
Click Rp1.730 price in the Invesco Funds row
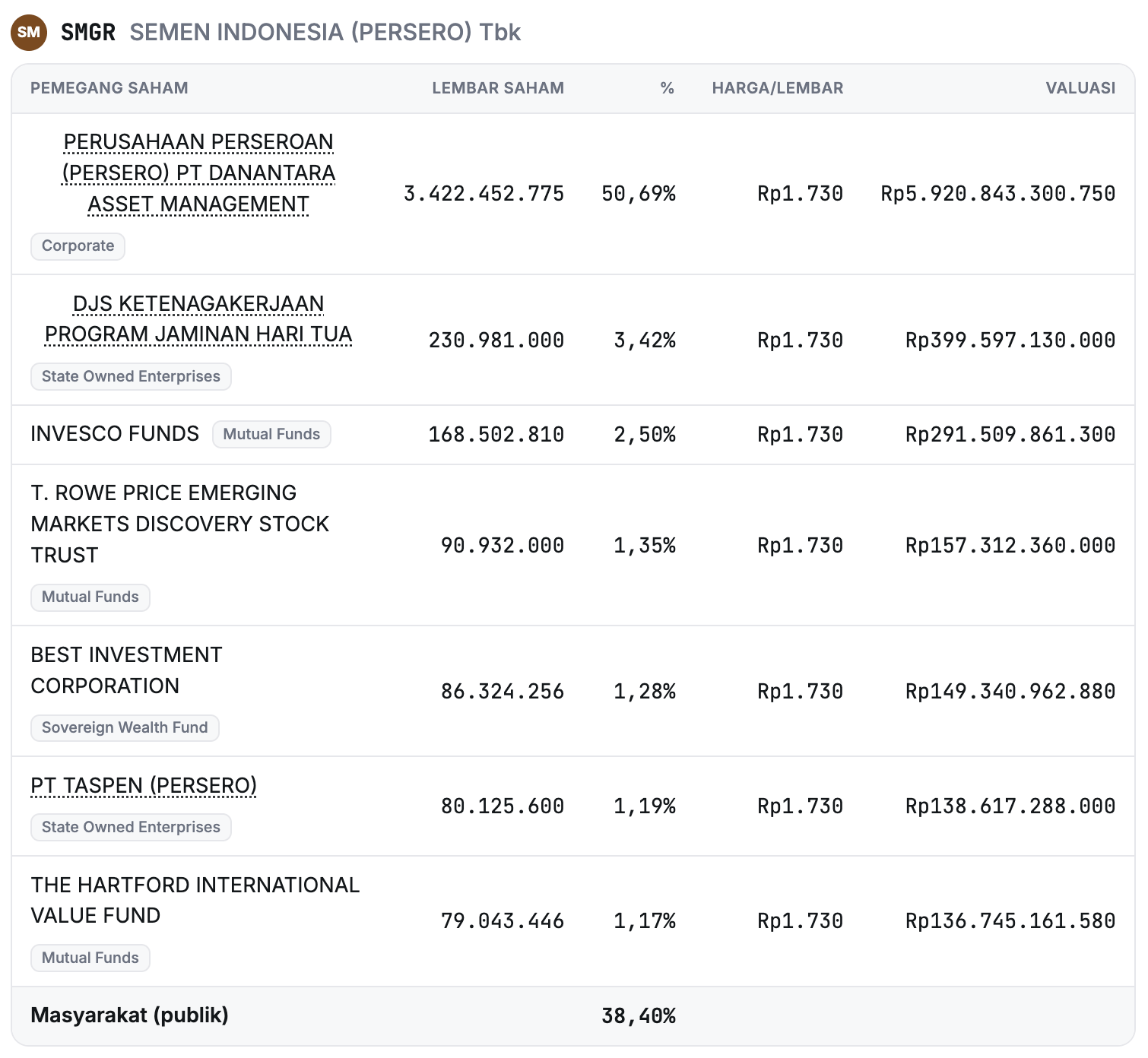pyautogui.click(x=801, y=434)
